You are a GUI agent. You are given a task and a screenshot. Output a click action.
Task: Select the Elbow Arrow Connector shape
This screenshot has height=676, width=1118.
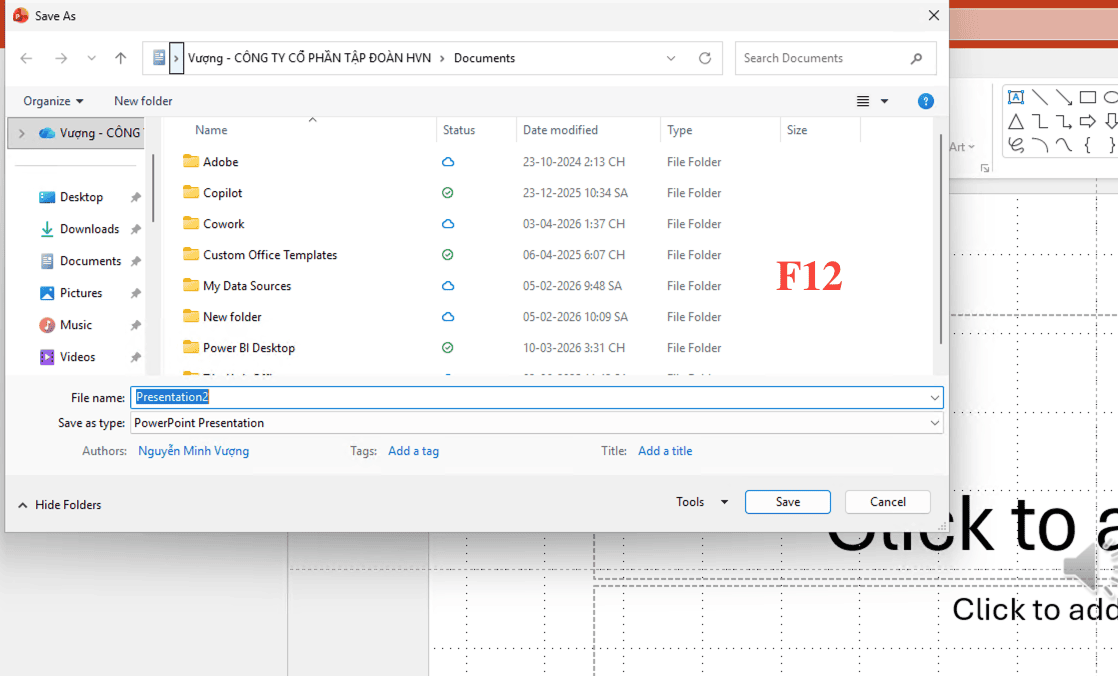click(x=1064, y=121)
